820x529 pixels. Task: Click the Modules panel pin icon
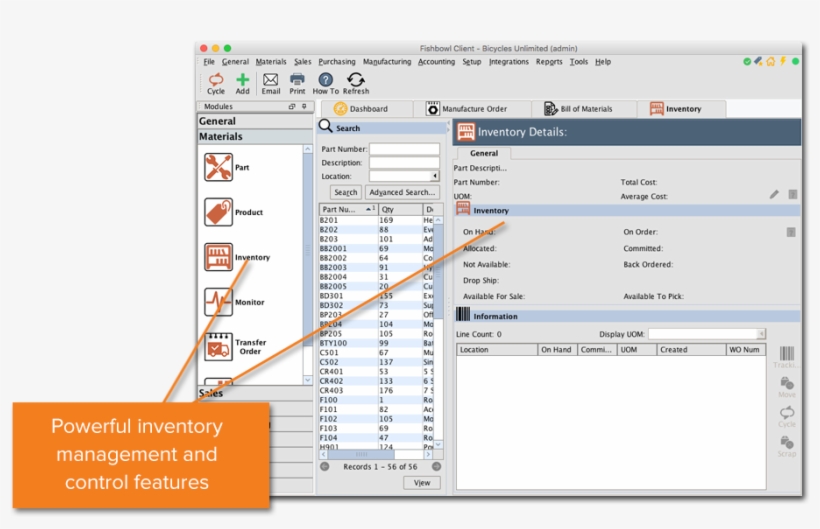click(304, 106)
